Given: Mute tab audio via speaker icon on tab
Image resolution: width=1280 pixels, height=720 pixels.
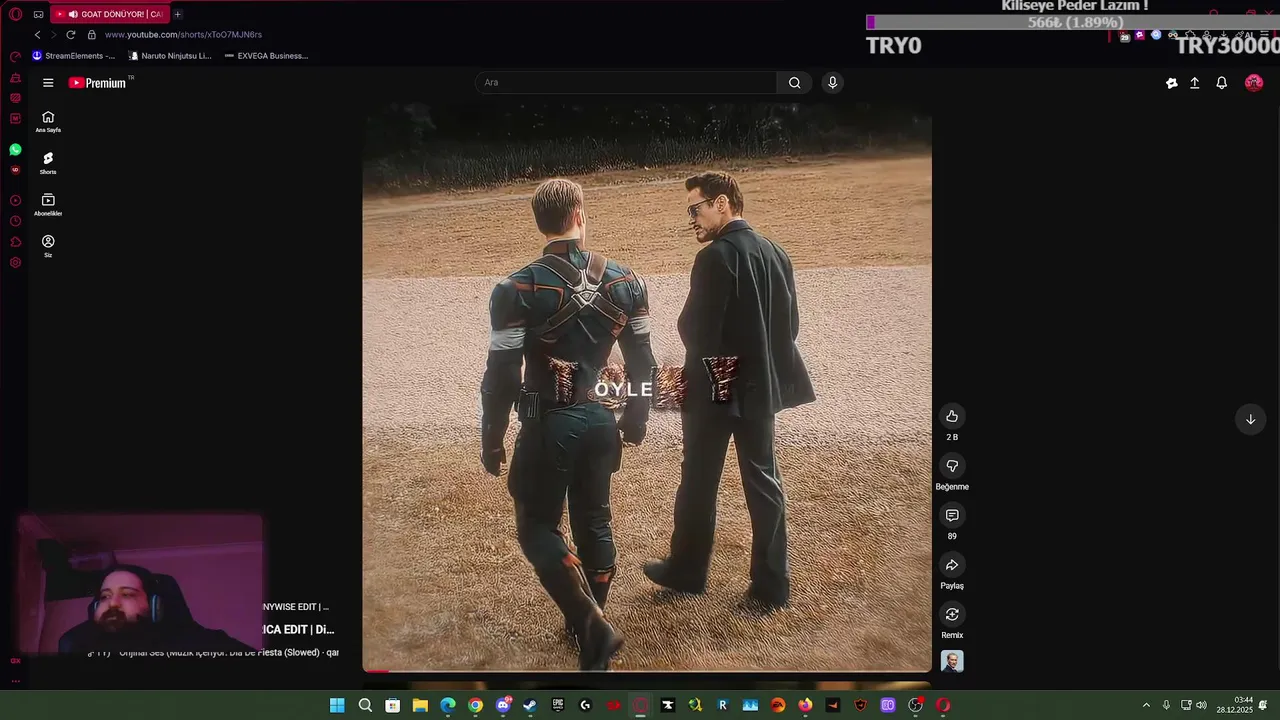Looking at the screenshot, I should [x=73, y=14].
